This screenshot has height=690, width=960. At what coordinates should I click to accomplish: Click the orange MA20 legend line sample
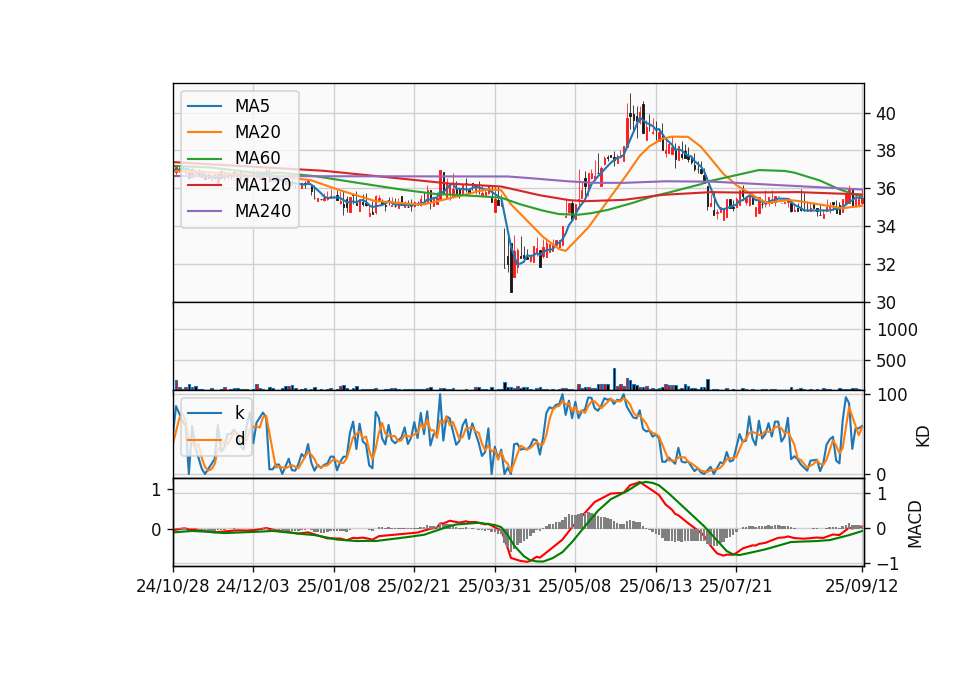204,132
